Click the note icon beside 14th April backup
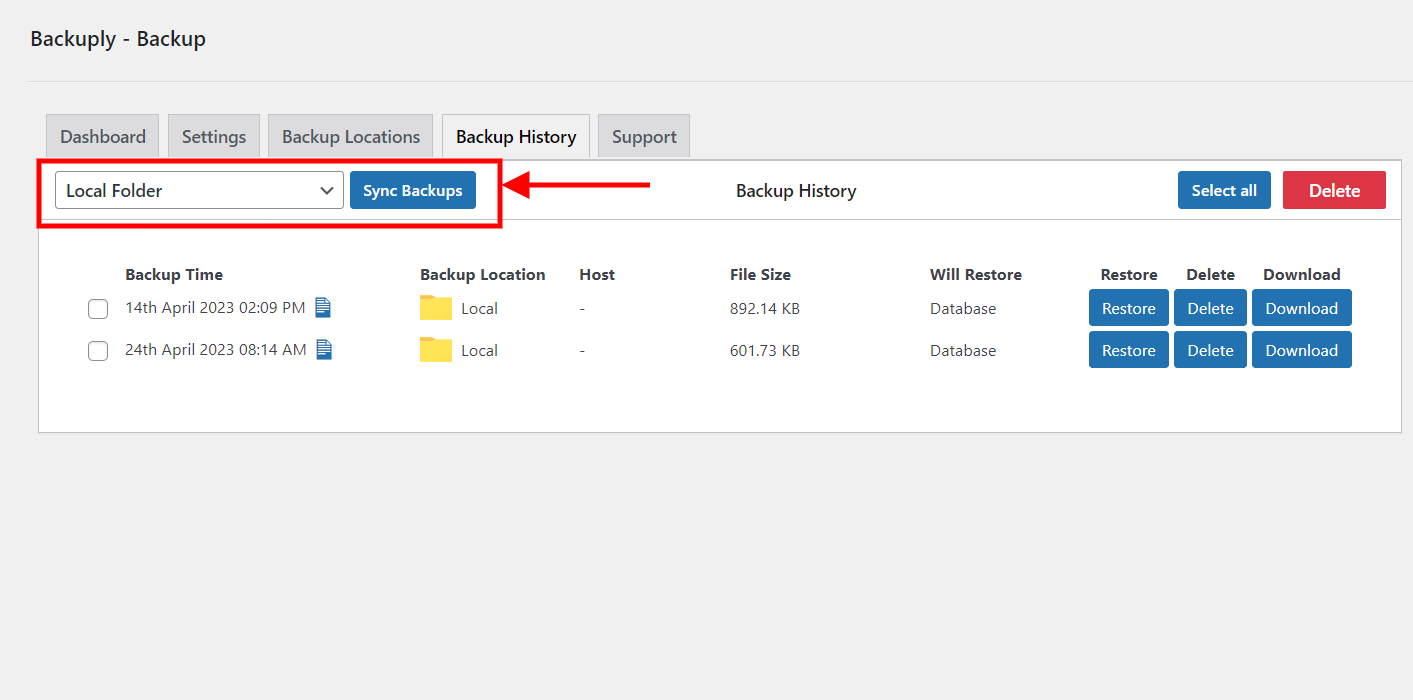 (322, 308)
